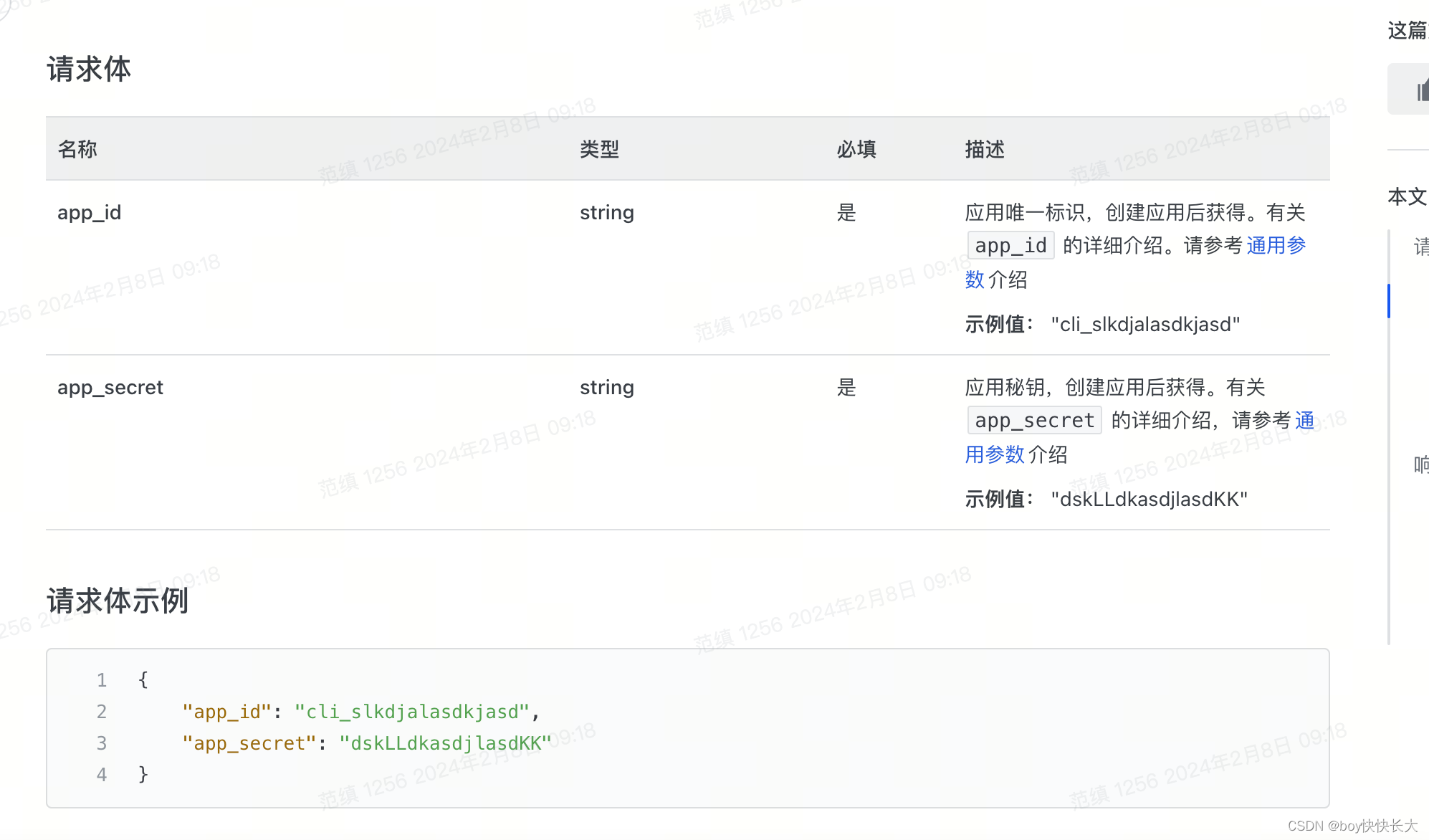Click the 类型 column header
The image size is (1429, 840).
(599, 149)
